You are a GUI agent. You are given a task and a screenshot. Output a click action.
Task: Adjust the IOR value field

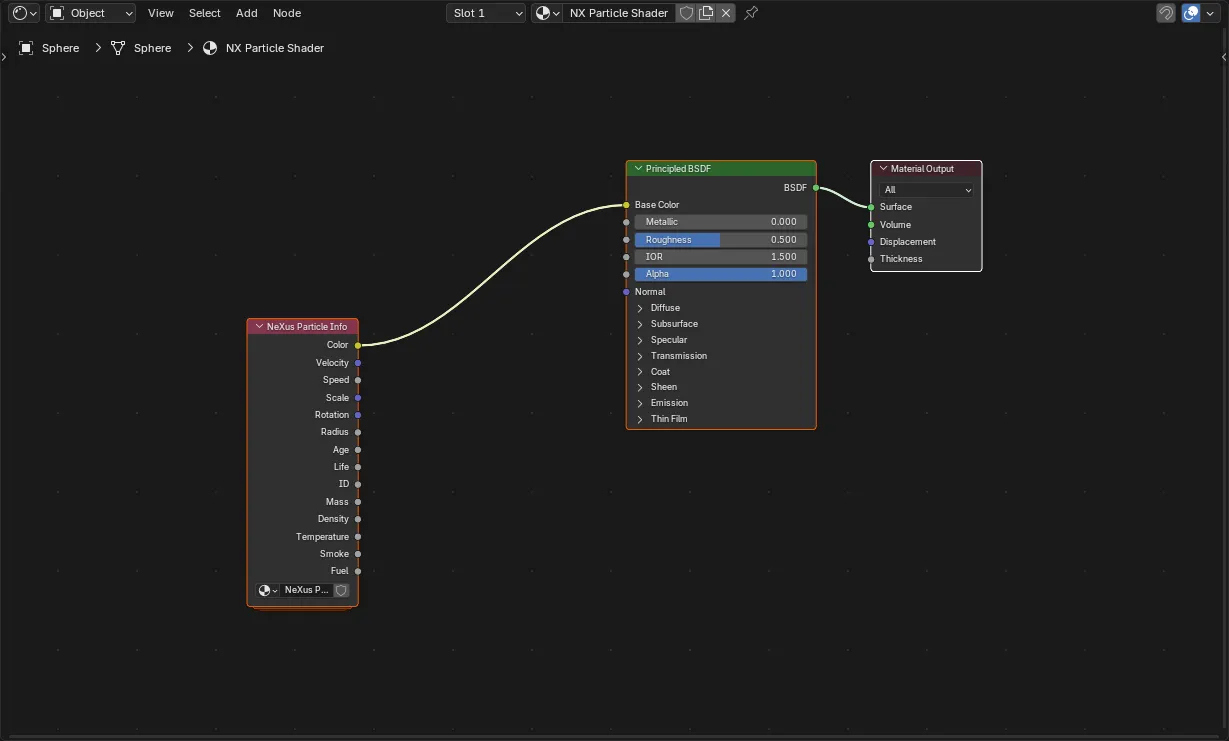point(720,257)
